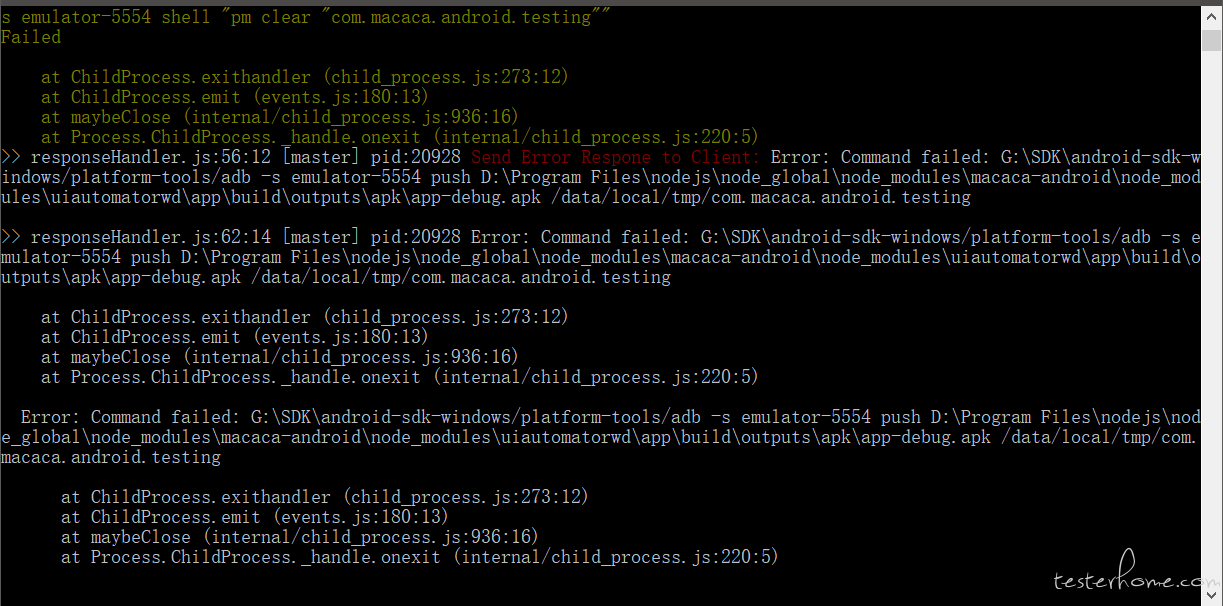Click the yellow "Failed" text
Viewport: 1223px width, 606px height.
(x=31, y=37)
